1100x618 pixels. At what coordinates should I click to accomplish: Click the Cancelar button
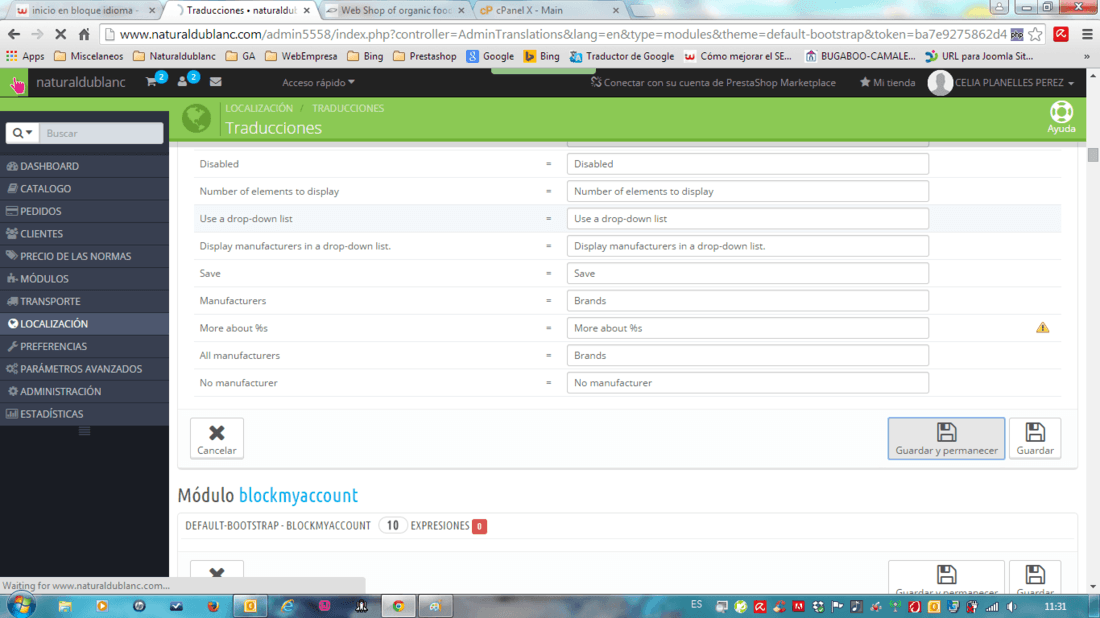click(x=217, y=438)
